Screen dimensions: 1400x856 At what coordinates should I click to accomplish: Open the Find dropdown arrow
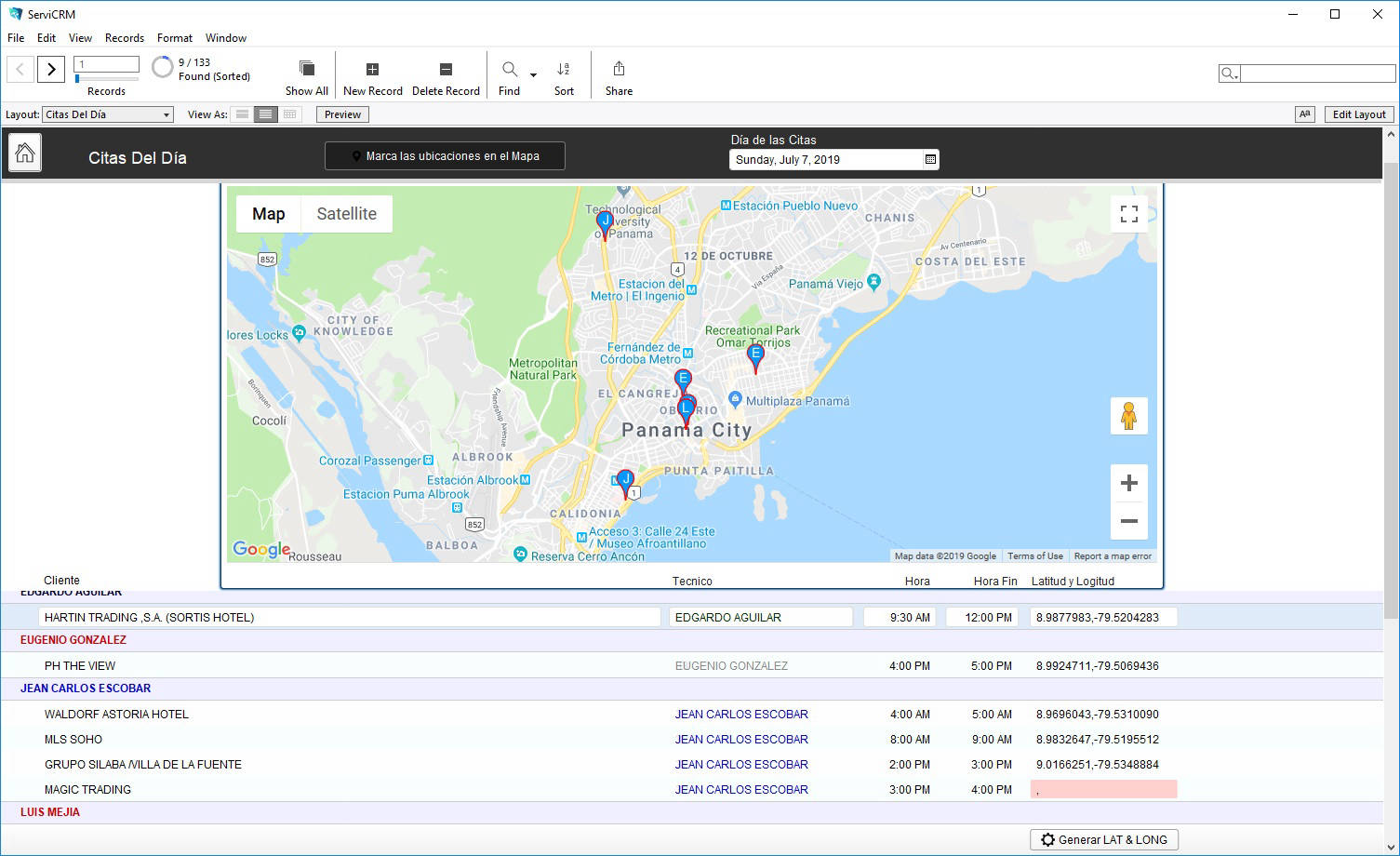533,74
